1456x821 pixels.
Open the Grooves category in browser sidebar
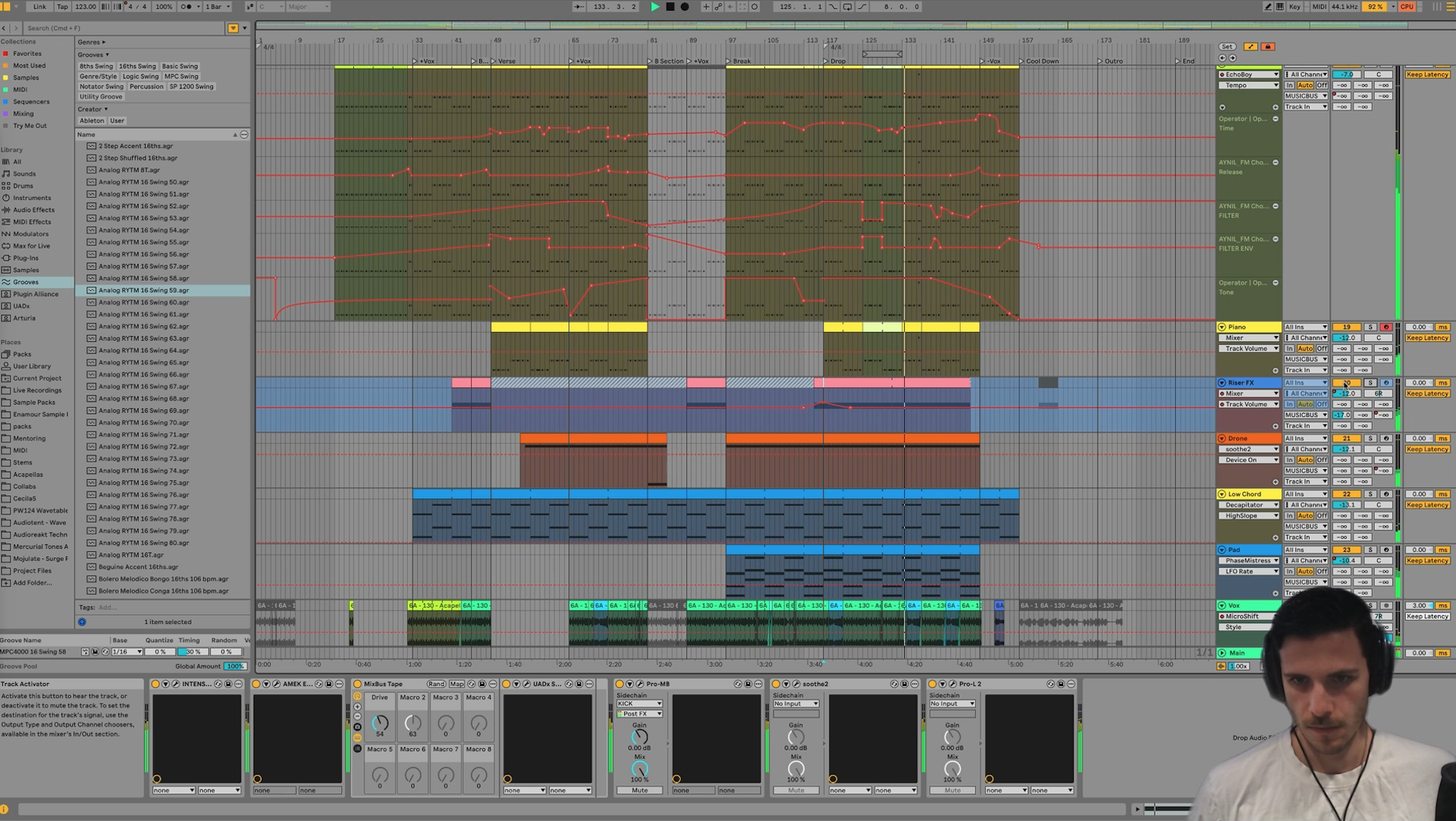pos(26,282)
